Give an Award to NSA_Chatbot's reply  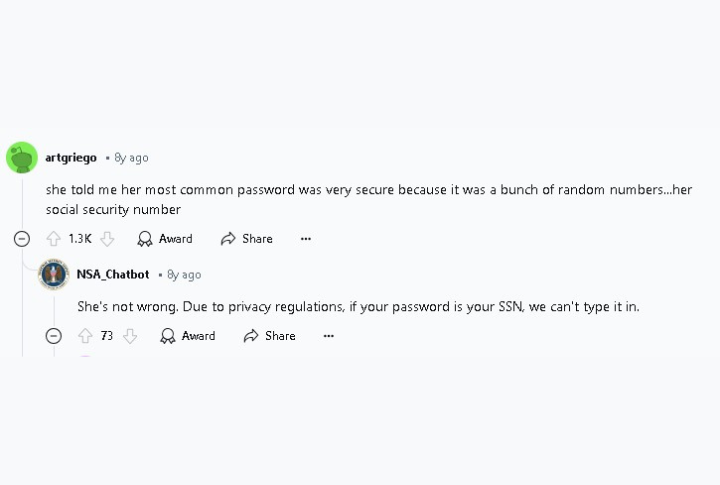click(187, 336)
